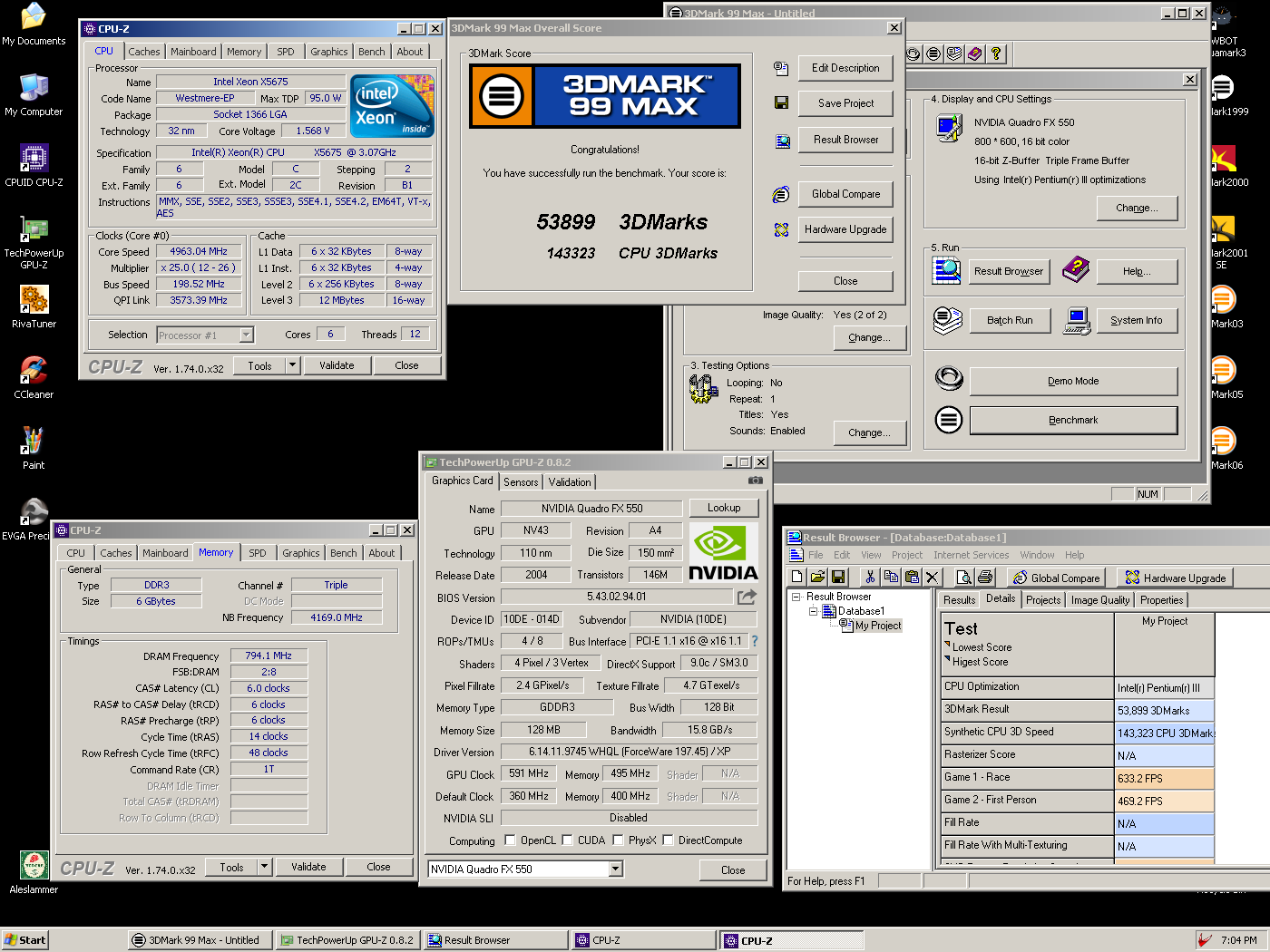Open RivaTuner desktop icon
1270x952 pixels.
[34, 306]
